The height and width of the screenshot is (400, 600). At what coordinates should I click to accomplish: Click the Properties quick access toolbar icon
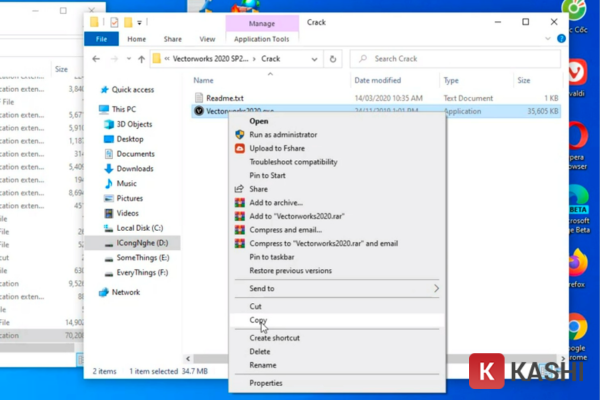pos(114,23)
